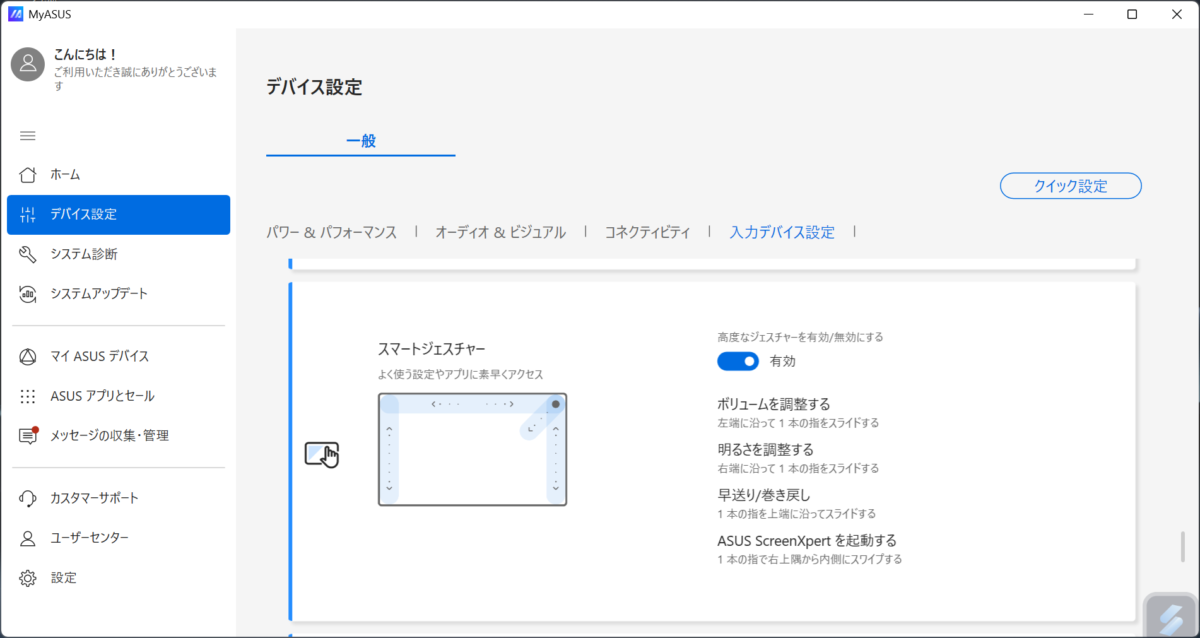Click the マイ ASUS デバイス triangle icon

(x=28, y=356)
